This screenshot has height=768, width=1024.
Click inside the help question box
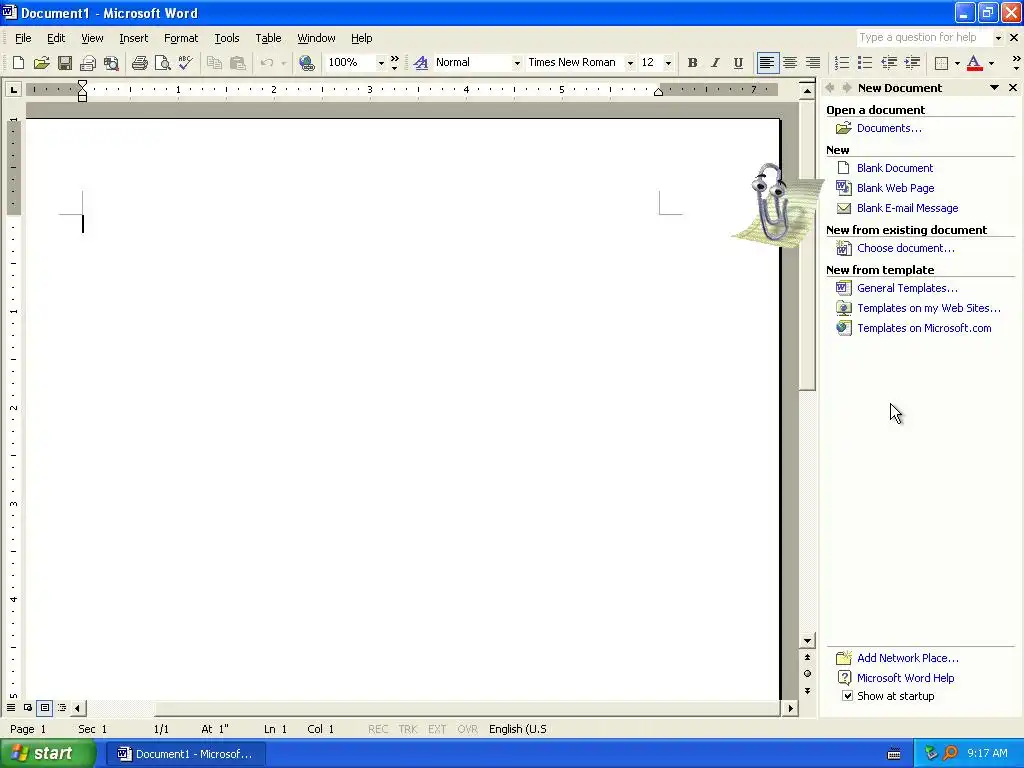point(924,38)
